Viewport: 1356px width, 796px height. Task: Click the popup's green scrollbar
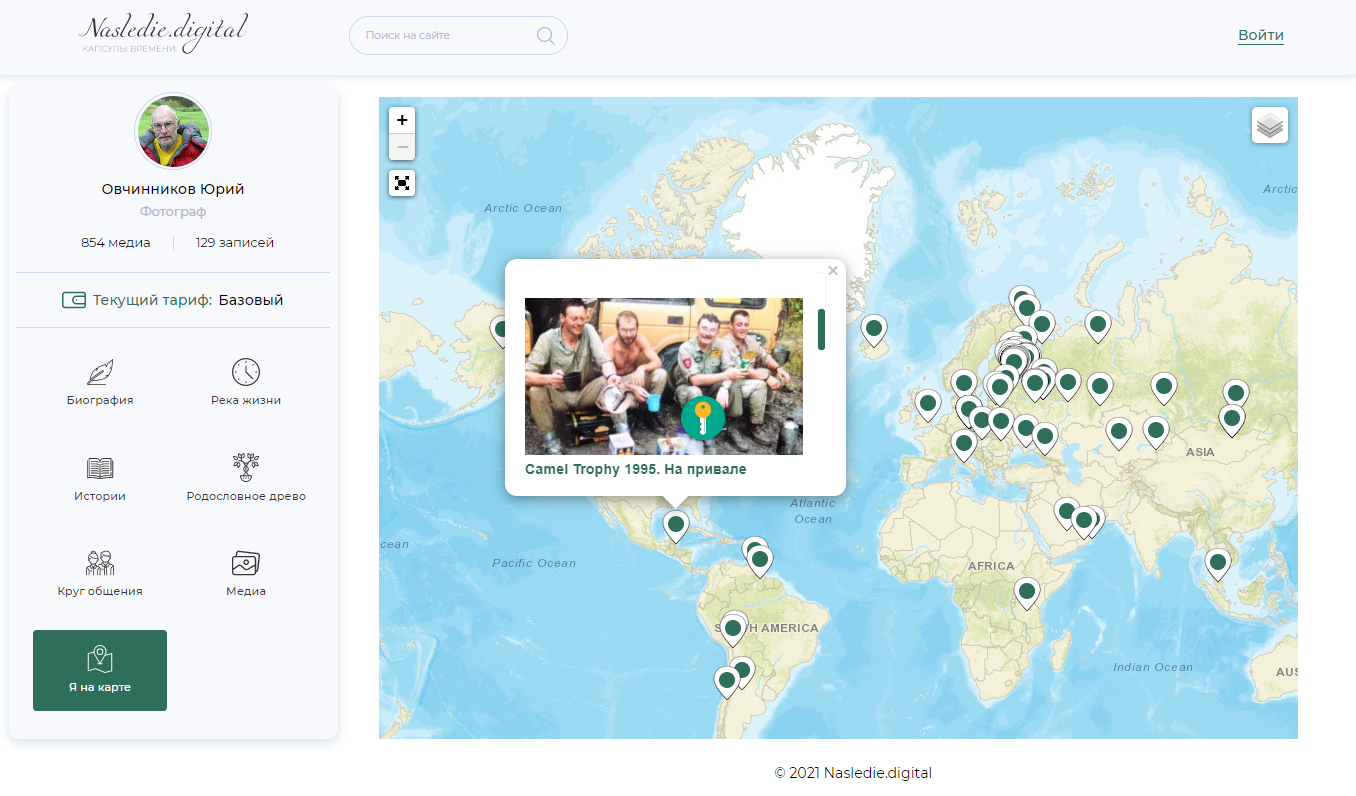pos(821,329)
